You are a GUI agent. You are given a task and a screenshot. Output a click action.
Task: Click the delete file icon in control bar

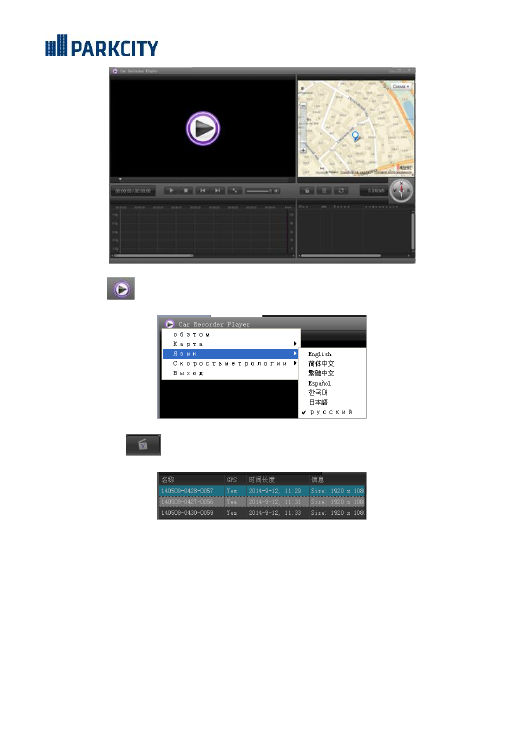click(324, 190)
